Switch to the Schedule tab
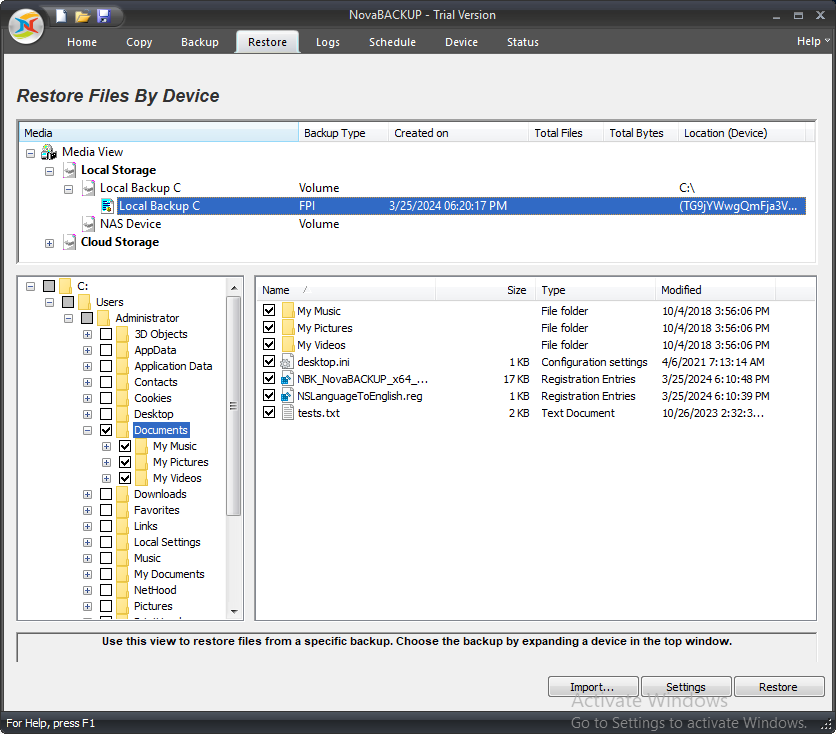Viewport: 836px width, 734px height. click(x=392, y=42)
